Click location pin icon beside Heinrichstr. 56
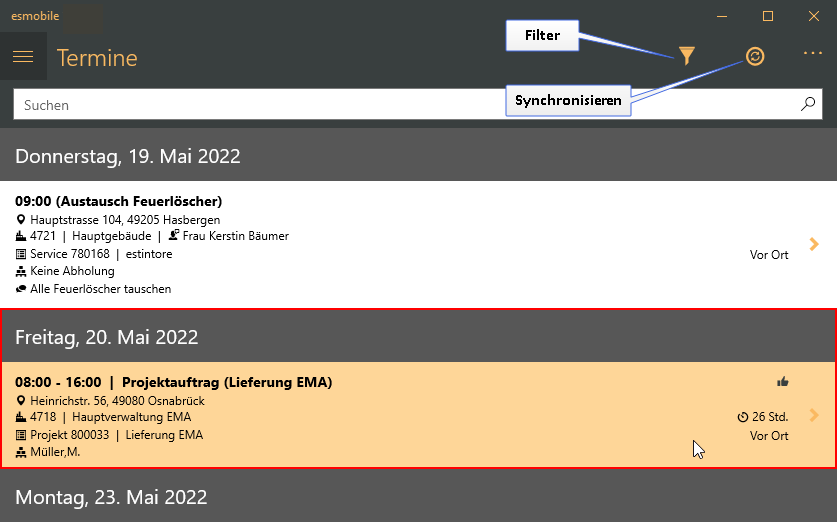 click(21, 400)
